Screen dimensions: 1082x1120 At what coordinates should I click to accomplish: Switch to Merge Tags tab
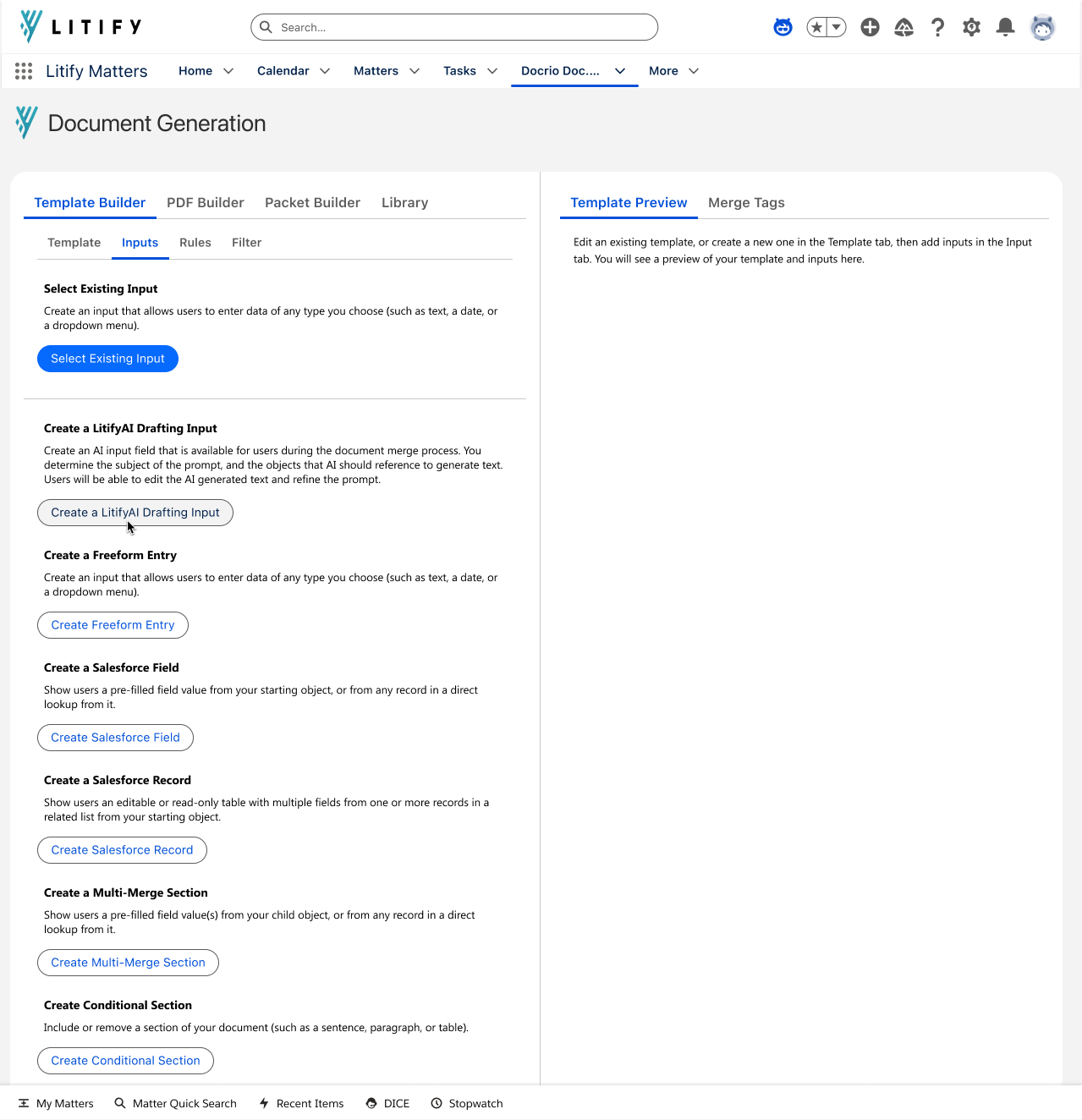click(746, 203)
